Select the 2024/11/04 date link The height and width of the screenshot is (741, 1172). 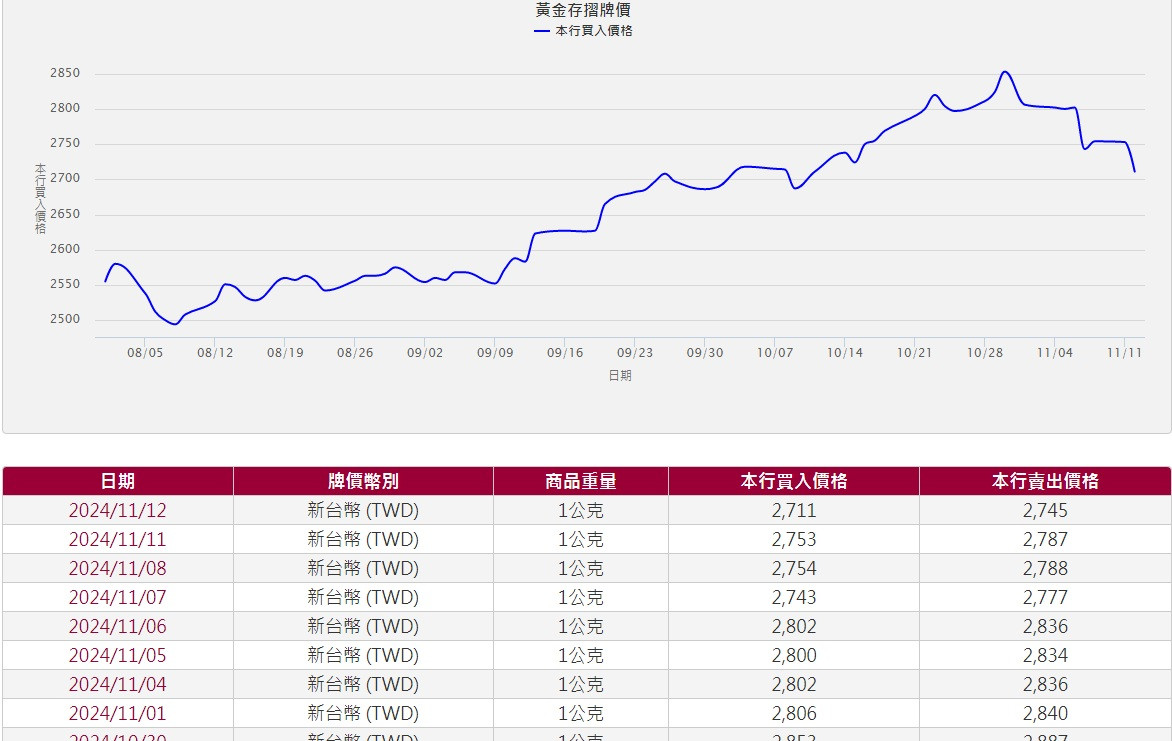(x=117, y=685)
